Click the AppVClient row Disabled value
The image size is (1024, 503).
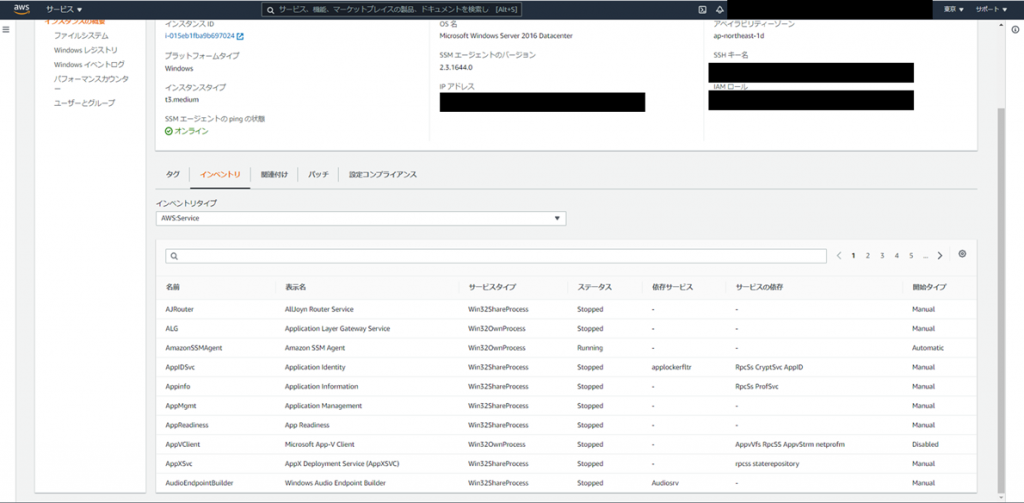(x=925, y=444)
